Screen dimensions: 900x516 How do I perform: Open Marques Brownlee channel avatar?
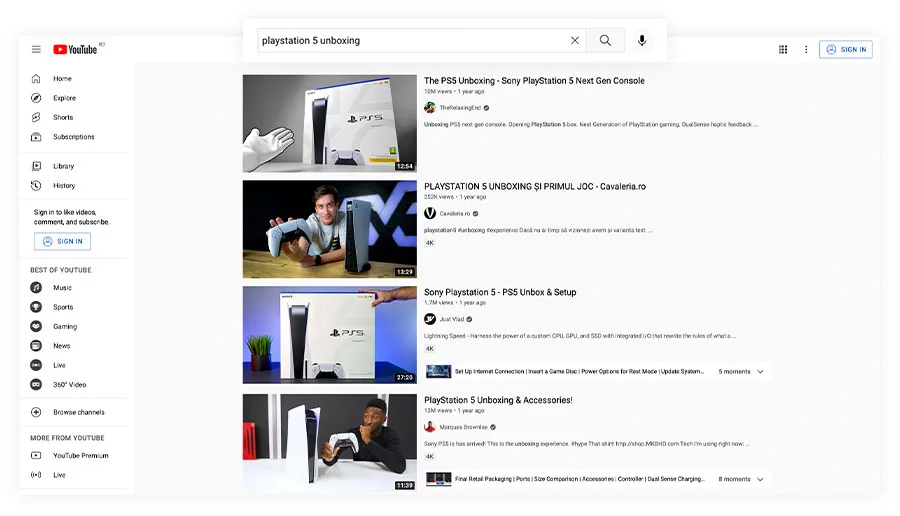(430, 426)
